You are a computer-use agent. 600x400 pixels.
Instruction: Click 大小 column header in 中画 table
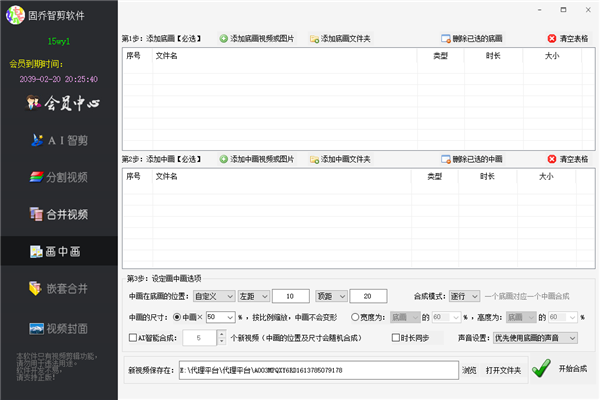click(x=546, y=176)
